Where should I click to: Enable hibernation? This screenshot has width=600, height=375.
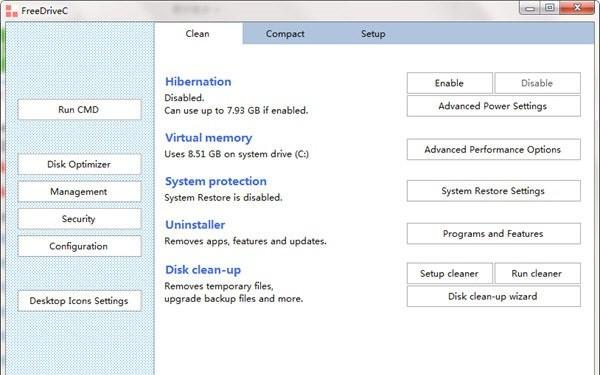point(450,83)
